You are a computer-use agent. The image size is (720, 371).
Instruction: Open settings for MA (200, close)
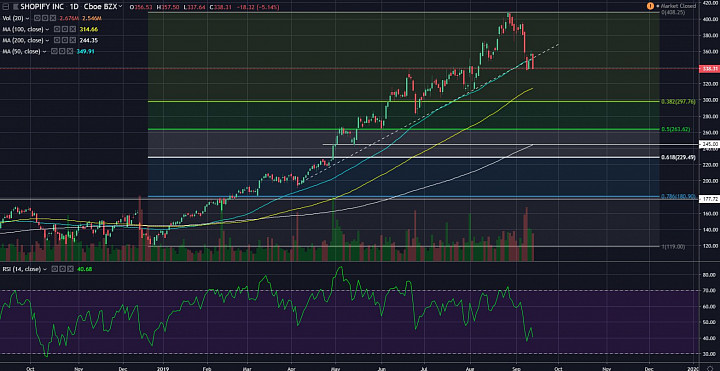65,40
